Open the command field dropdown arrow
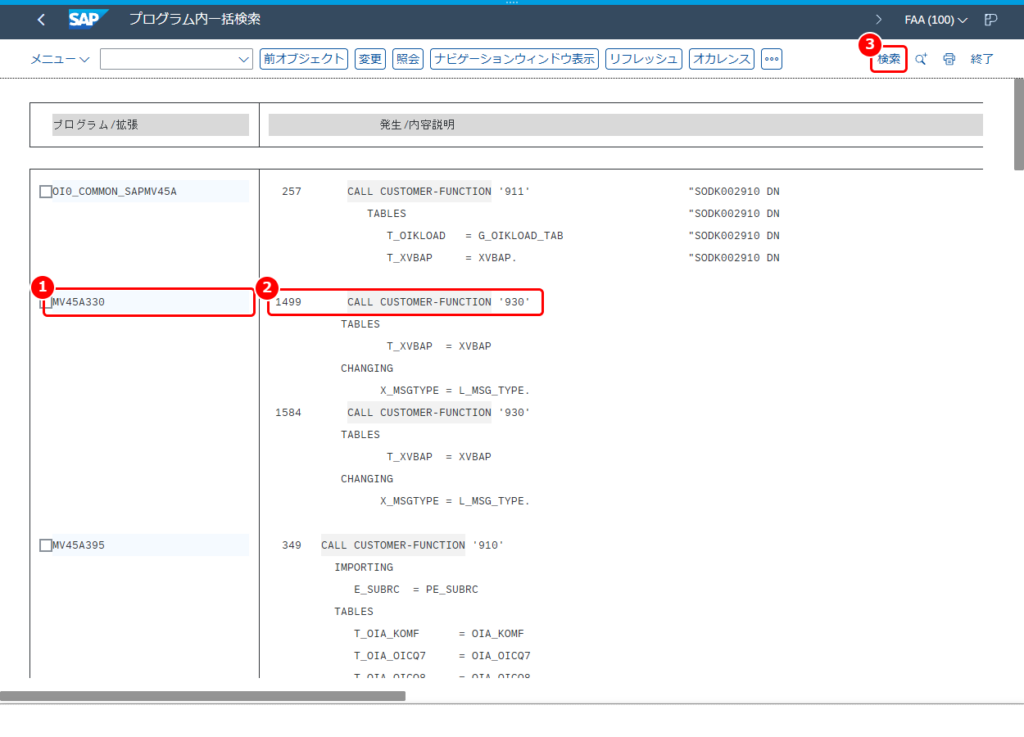 pos(244,59)
